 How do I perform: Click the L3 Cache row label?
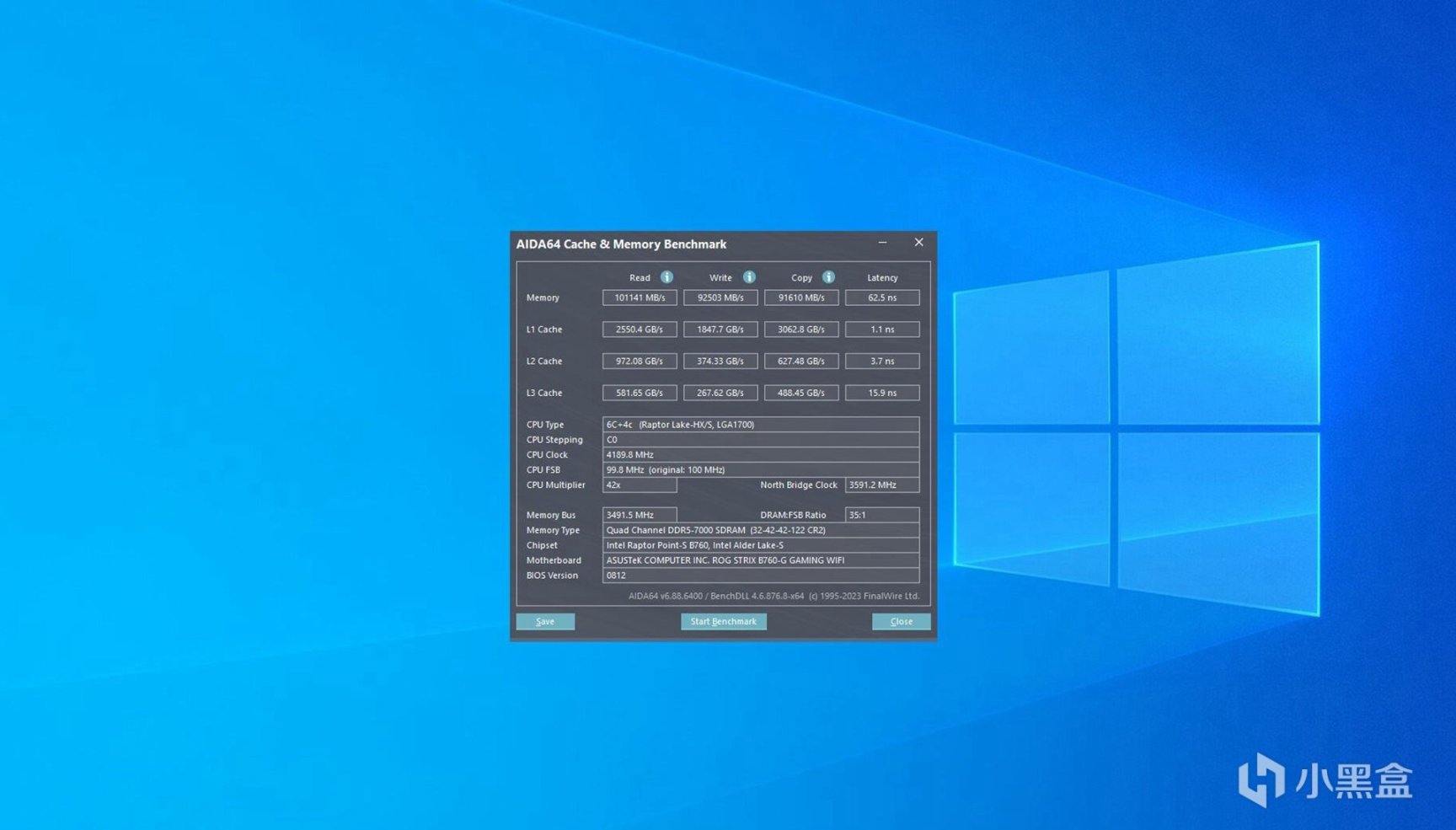click(x=544, y=393)
